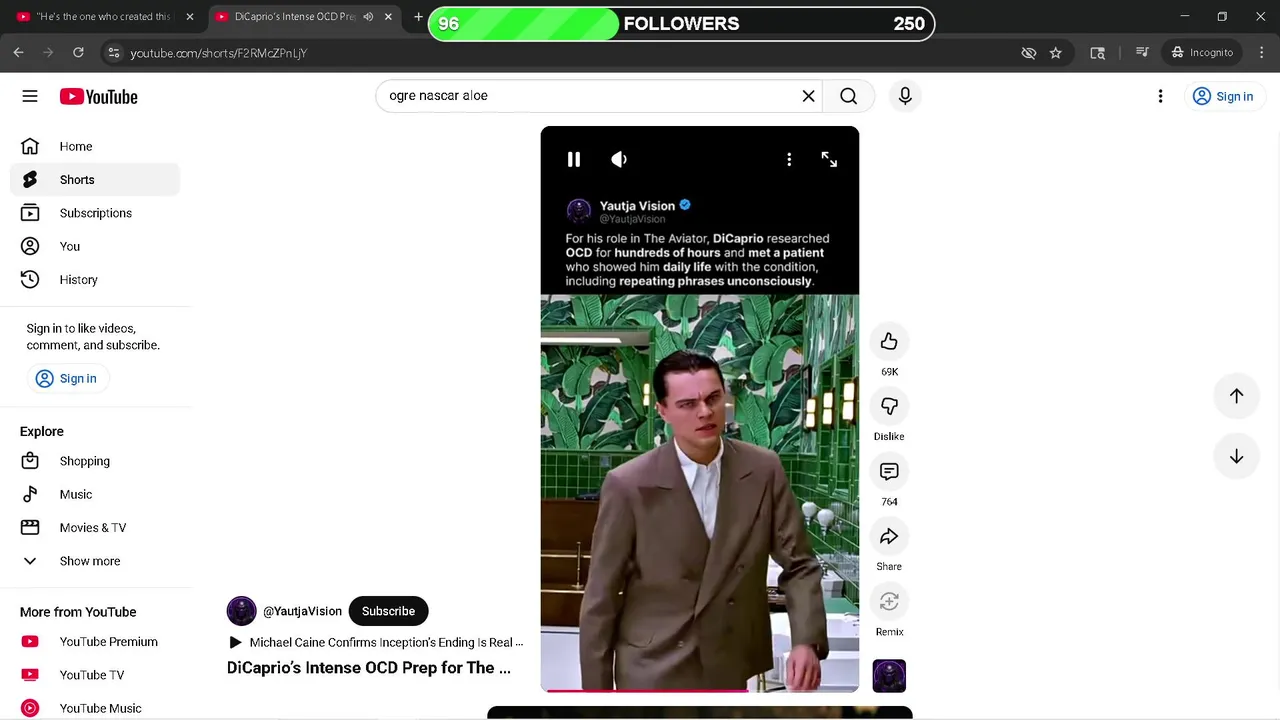Open the YouTube hamburger guide menu
The image size is (1280, 720).
[30, 96]
